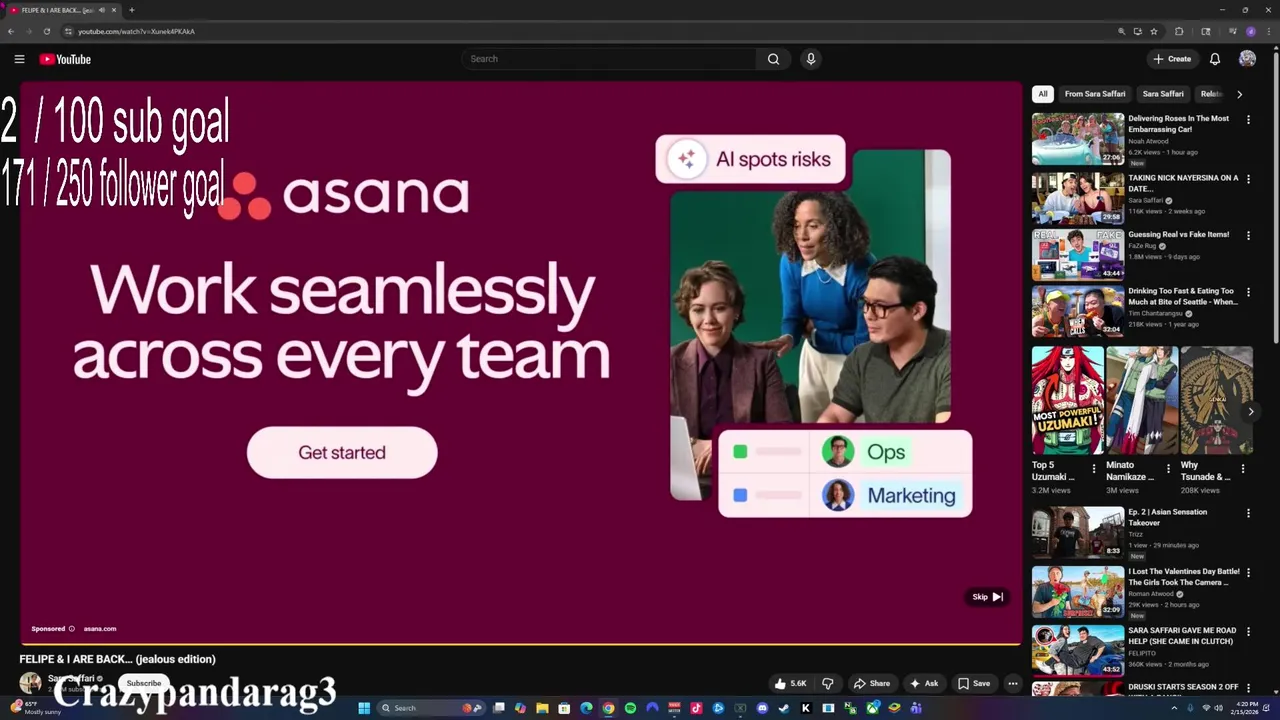Bookmark this page with the star

click(x=1154, y=31)
